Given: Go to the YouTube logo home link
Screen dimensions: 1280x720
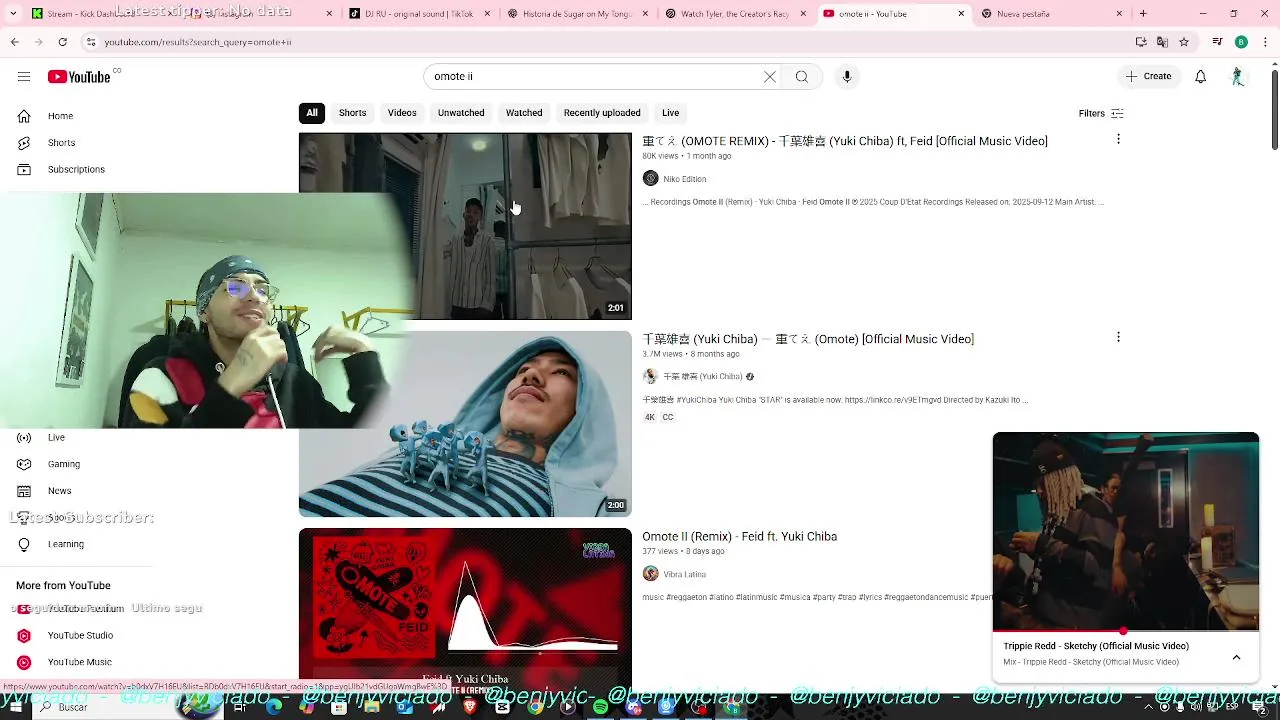Looking at the screenshot, I should tap(79, 77).
